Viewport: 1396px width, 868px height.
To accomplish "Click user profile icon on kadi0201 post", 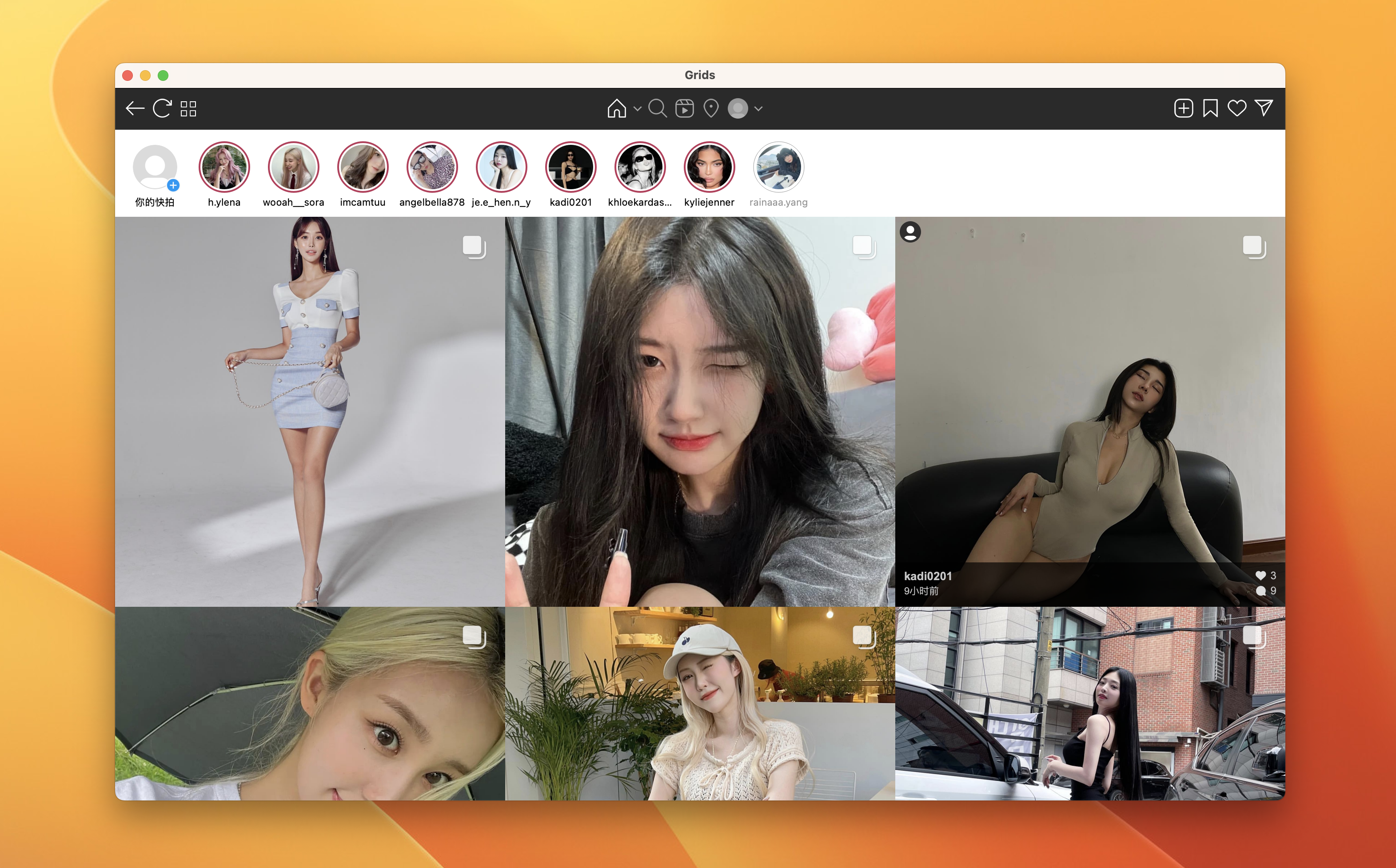I will click(x=910, y=232).
